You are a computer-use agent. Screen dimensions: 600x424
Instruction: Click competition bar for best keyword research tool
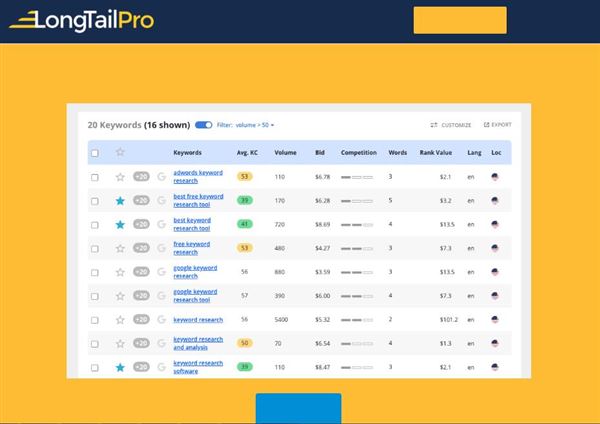click(357, 225)
